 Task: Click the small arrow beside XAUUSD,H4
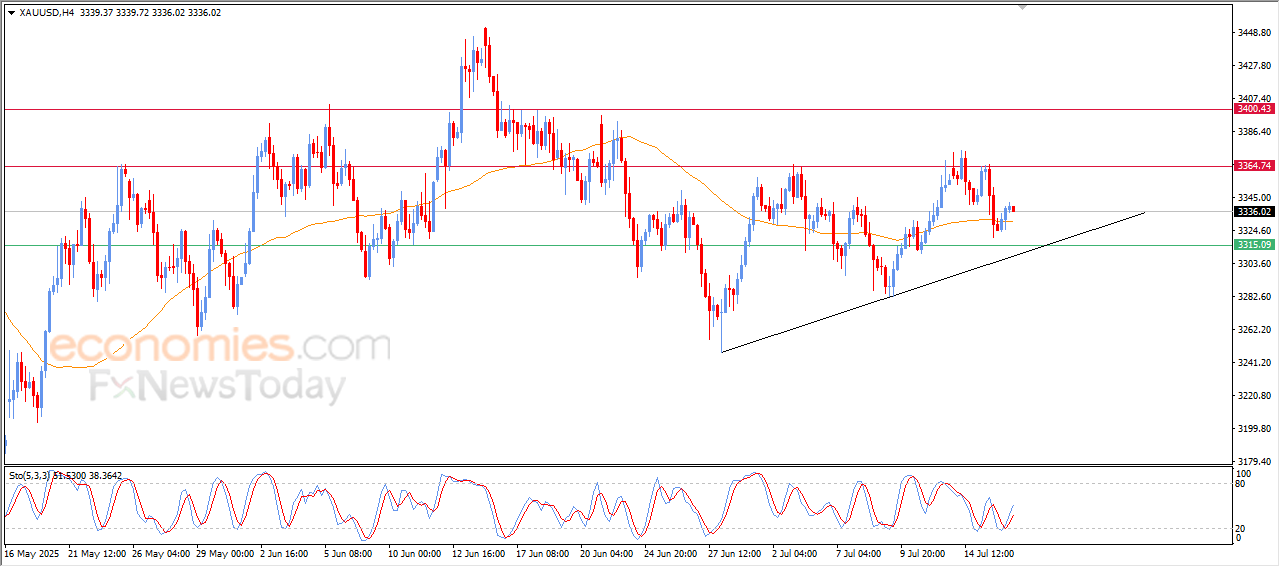[x=11, y=13]
